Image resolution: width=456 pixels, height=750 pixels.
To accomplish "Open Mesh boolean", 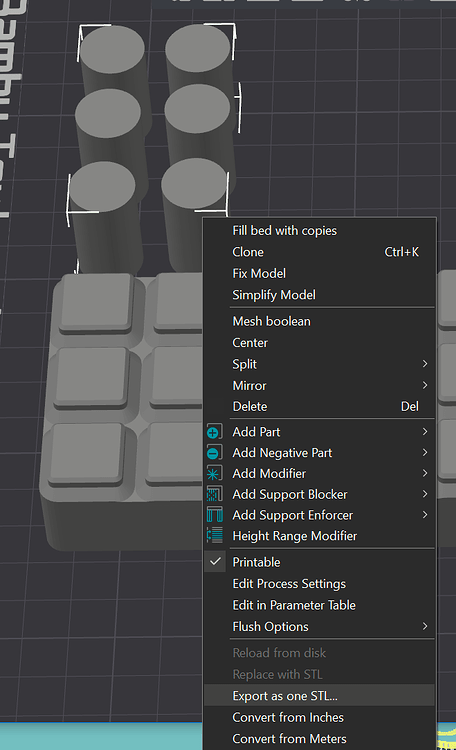I will click(320, 321).
